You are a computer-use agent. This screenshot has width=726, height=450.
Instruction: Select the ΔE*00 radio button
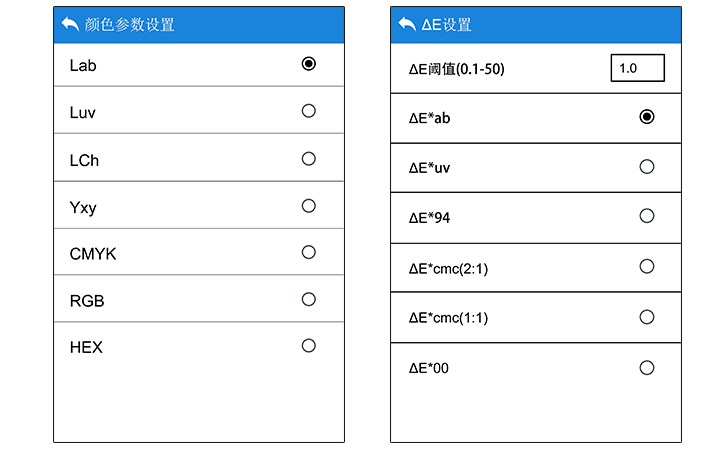[647, 368]
